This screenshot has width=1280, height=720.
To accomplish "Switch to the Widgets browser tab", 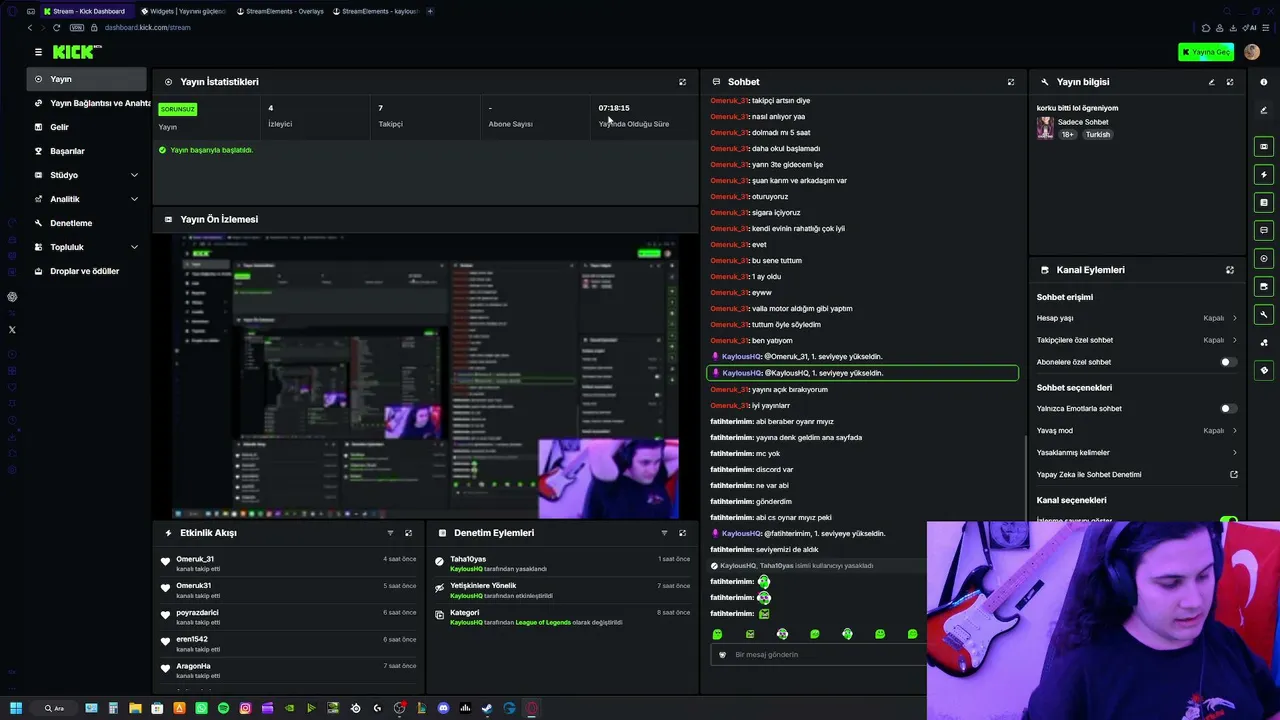I will click(x=182, y=11).
